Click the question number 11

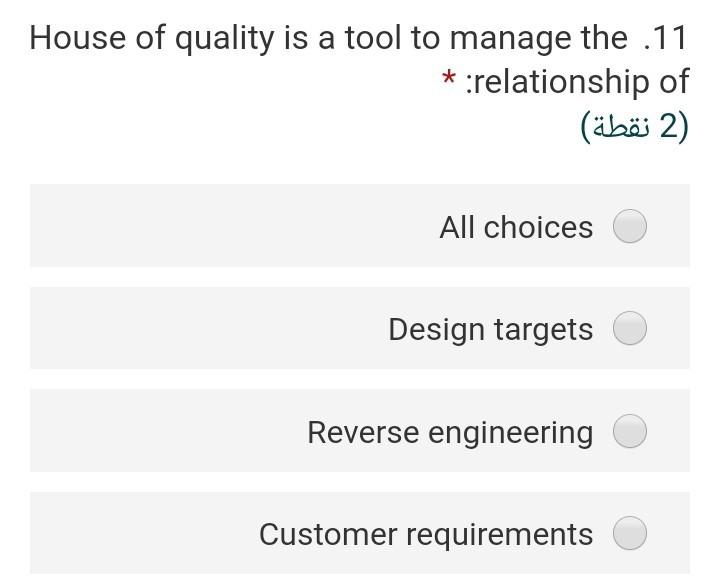click(x=667, y=38)
